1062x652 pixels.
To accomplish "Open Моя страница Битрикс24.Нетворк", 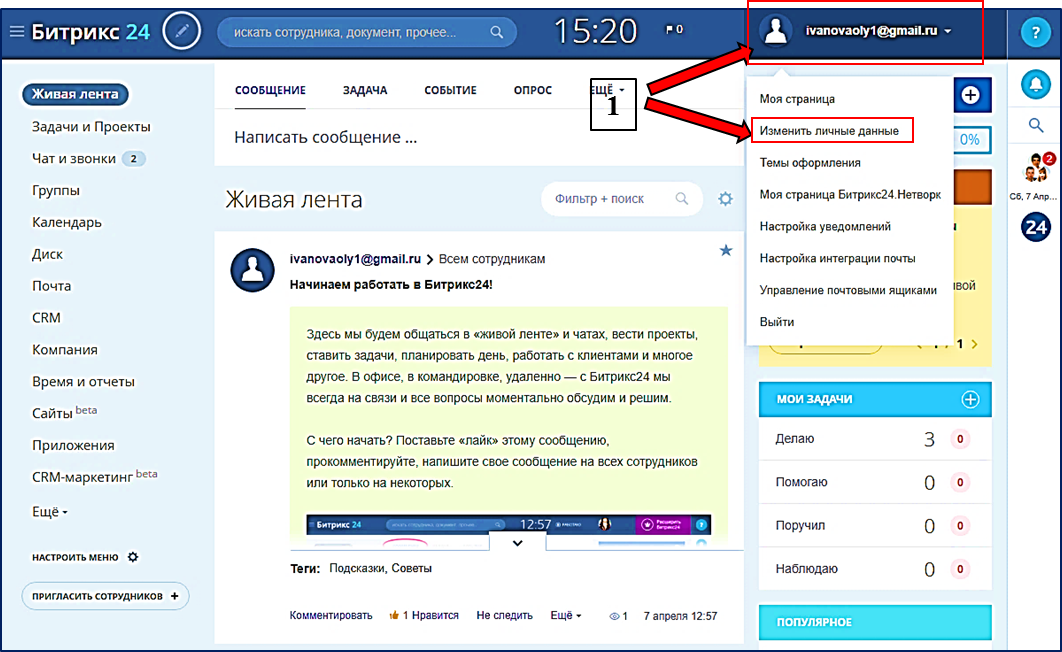I will click(850, 194).
